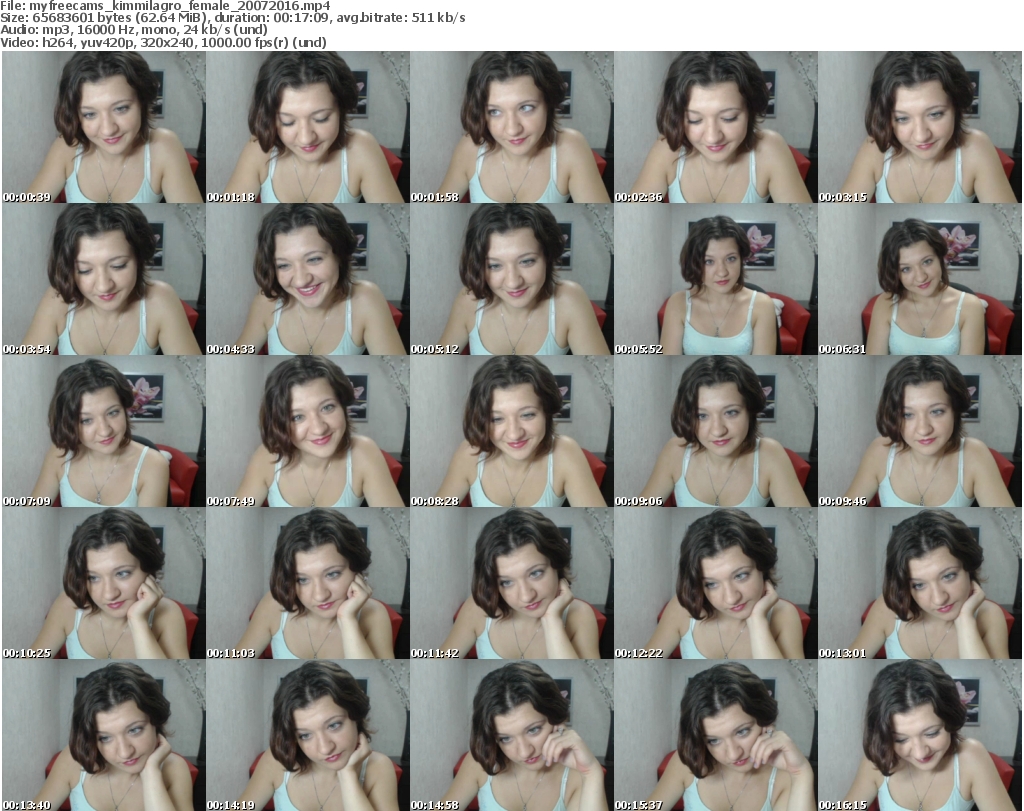Click the last frame stamped 00:16:15
1024x811 pixels.
tap(920, 735)
